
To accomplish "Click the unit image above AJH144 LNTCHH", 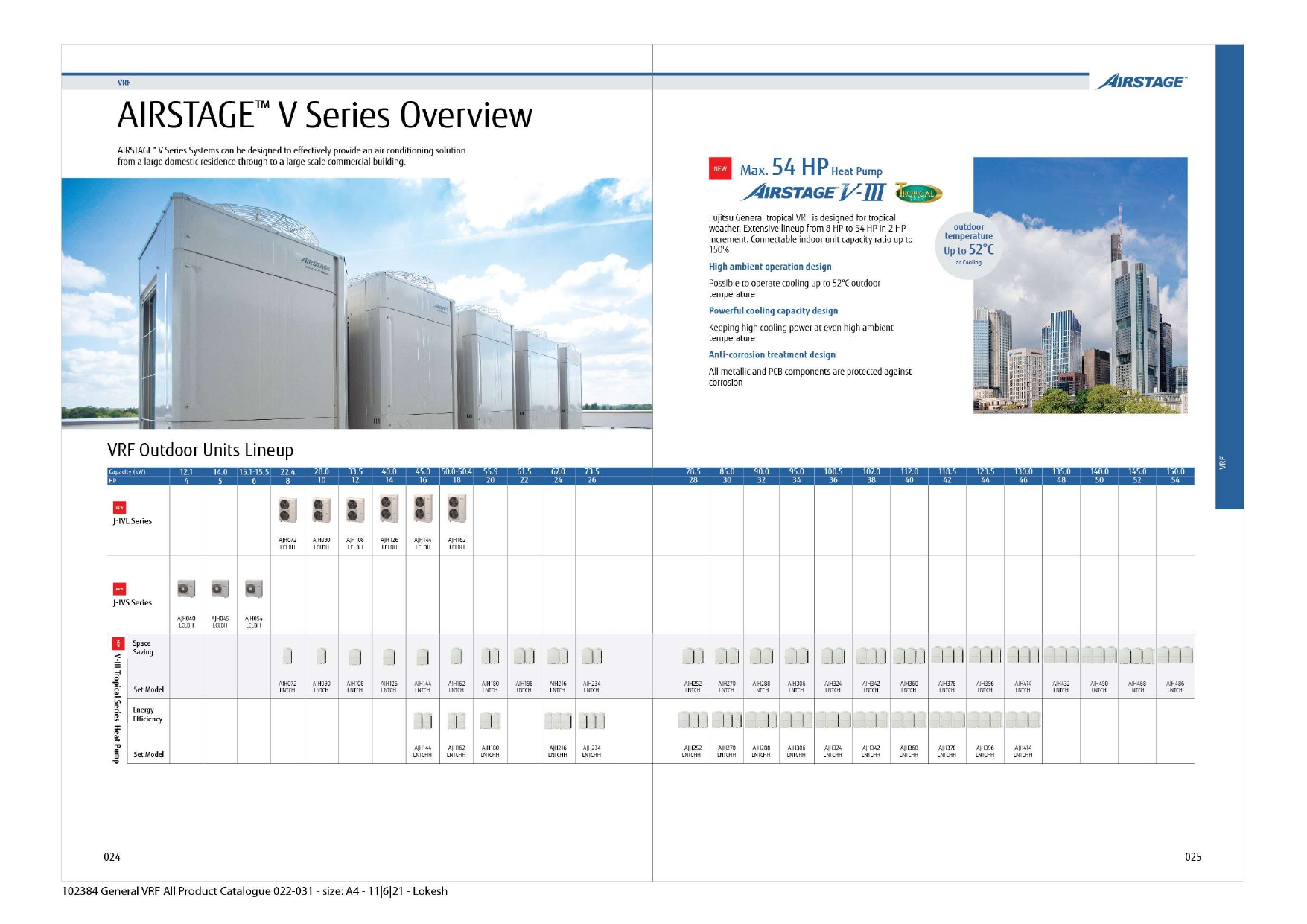I will [x=422, y=721].
